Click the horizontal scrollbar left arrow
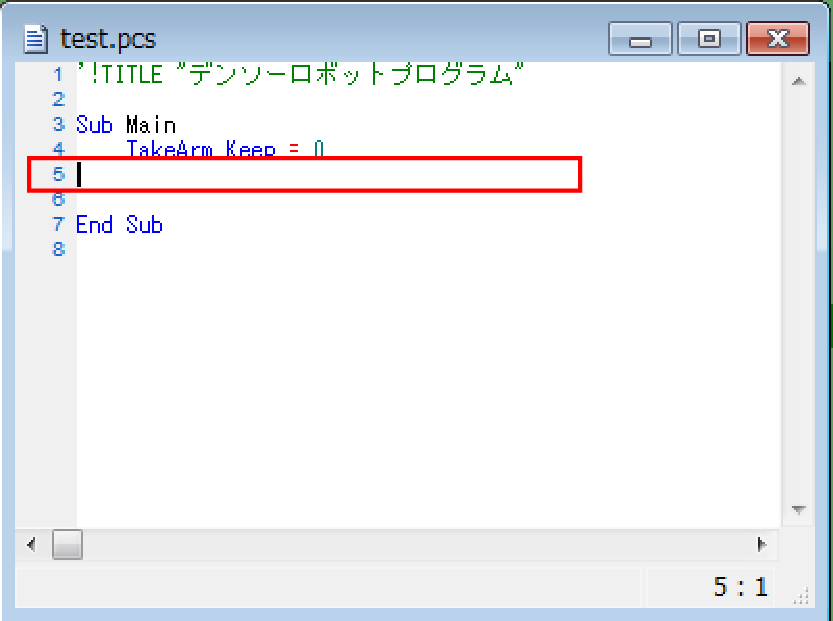The height and width of the screenshot is (621, 833). point(31,545)
